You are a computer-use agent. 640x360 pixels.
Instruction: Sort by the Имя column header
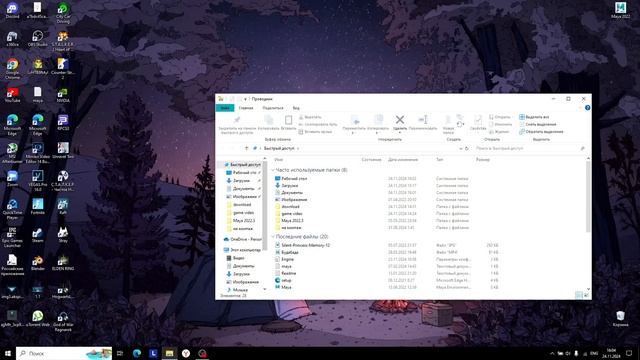279,160
